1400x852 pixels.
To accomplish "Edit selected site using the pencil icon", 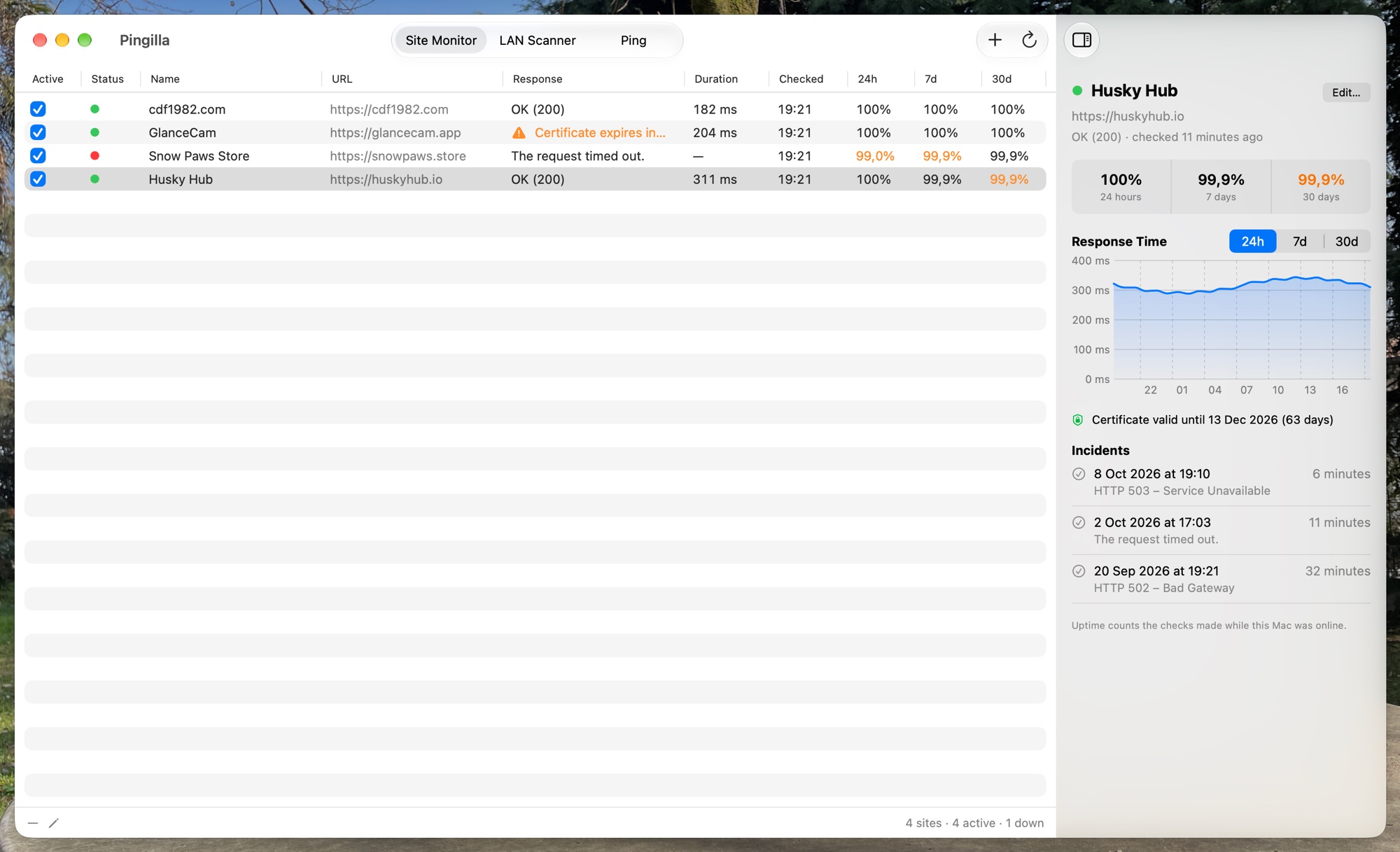I will point(54,823).
